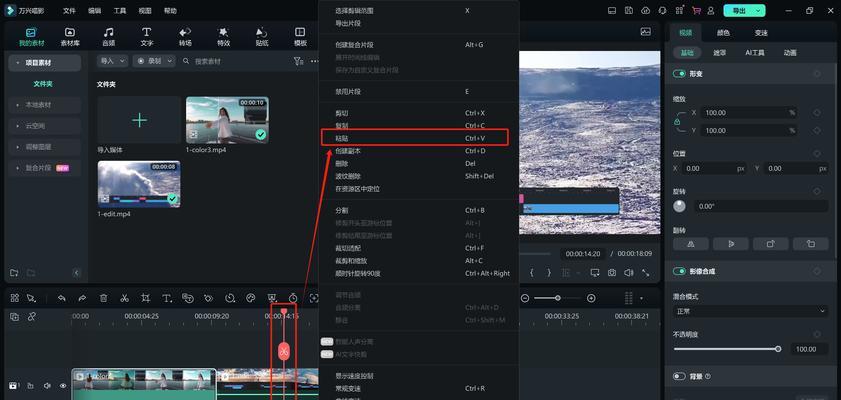The height and width of the screenshot is (400, 841).
Task: Click the mark-in curly brace icon
Action: click(x=532, y=273)
